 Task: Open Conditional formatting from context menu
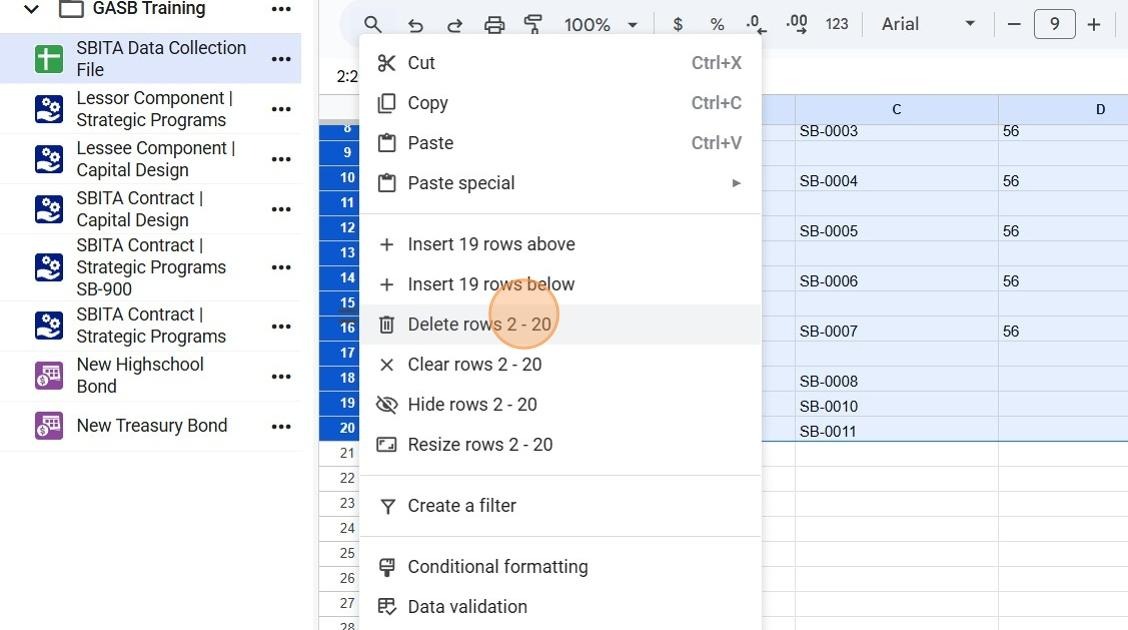coord(560,567)
